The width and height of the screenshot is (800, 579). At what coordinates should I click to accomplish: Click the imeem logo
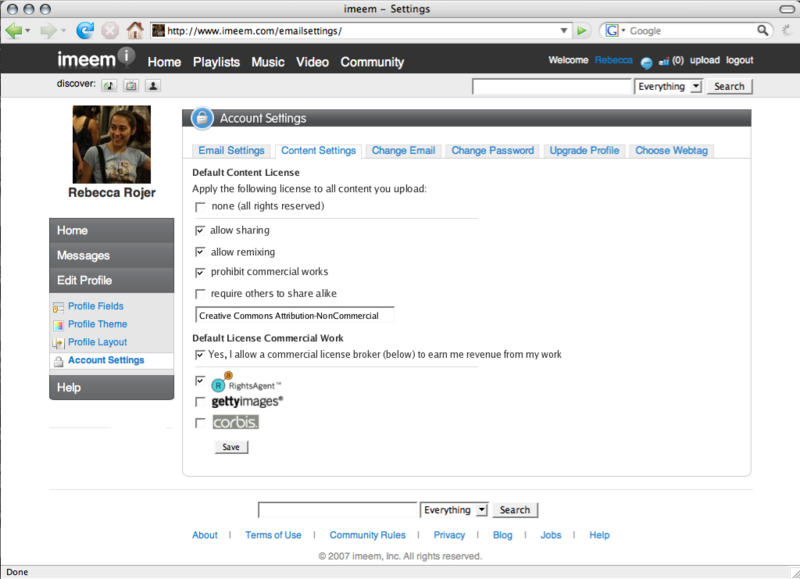tap(95, 59)
